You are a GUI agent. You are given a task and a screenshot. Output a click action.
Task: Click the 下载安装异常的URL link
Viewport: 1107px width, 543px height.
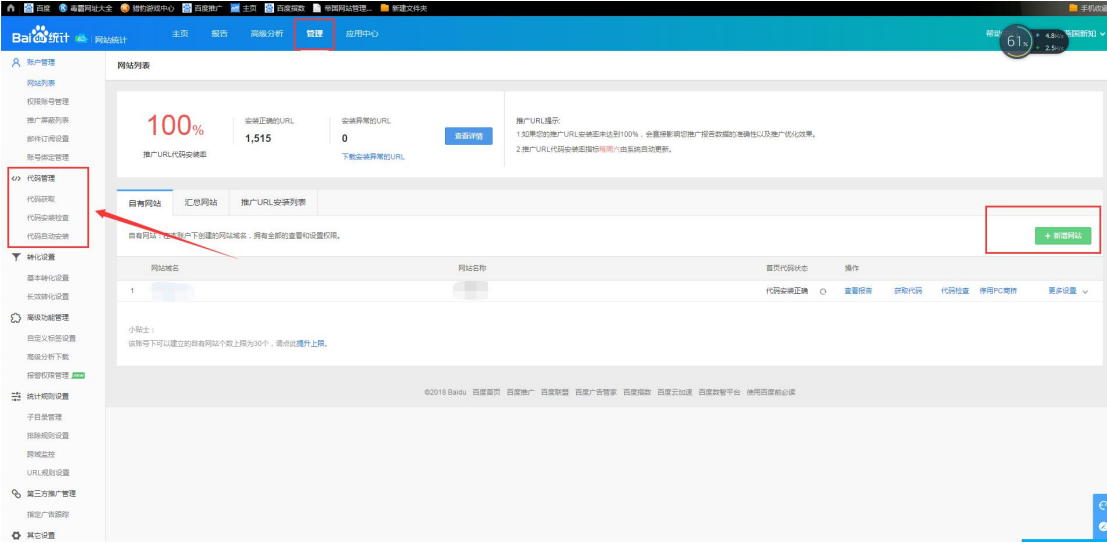(x=373, y=157)
